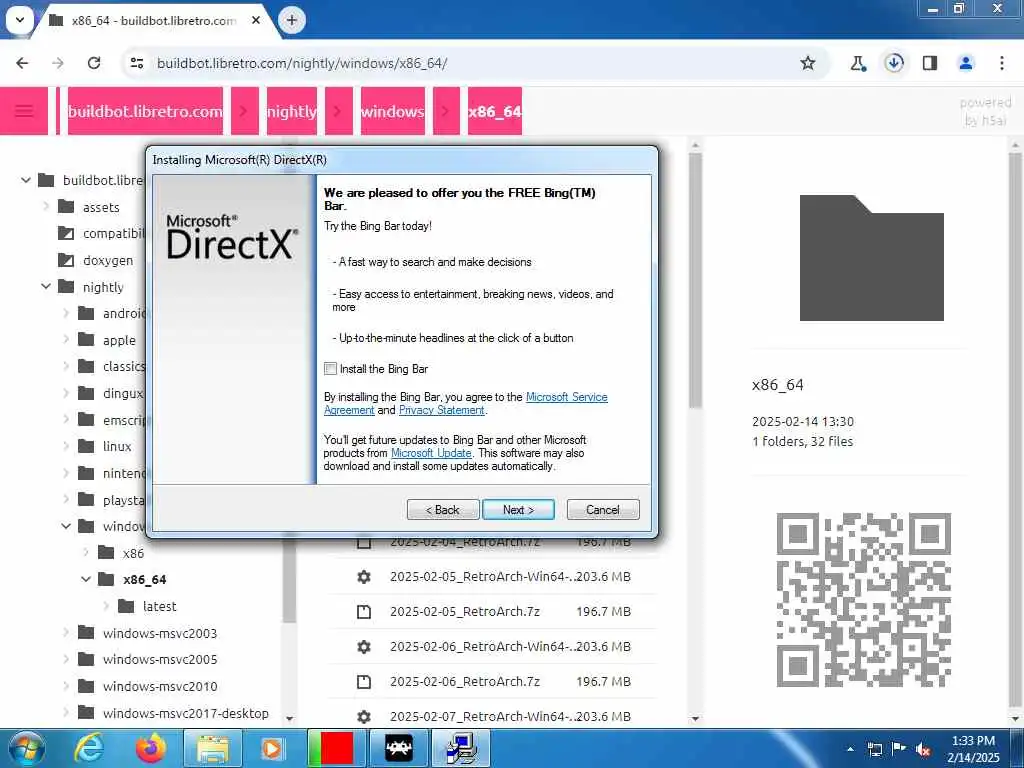This screenshot has height=768, width=1024.
Task: Click gear icon of 2025-02-05 RetroArch-Win64
Action: [x=364, y=577]
